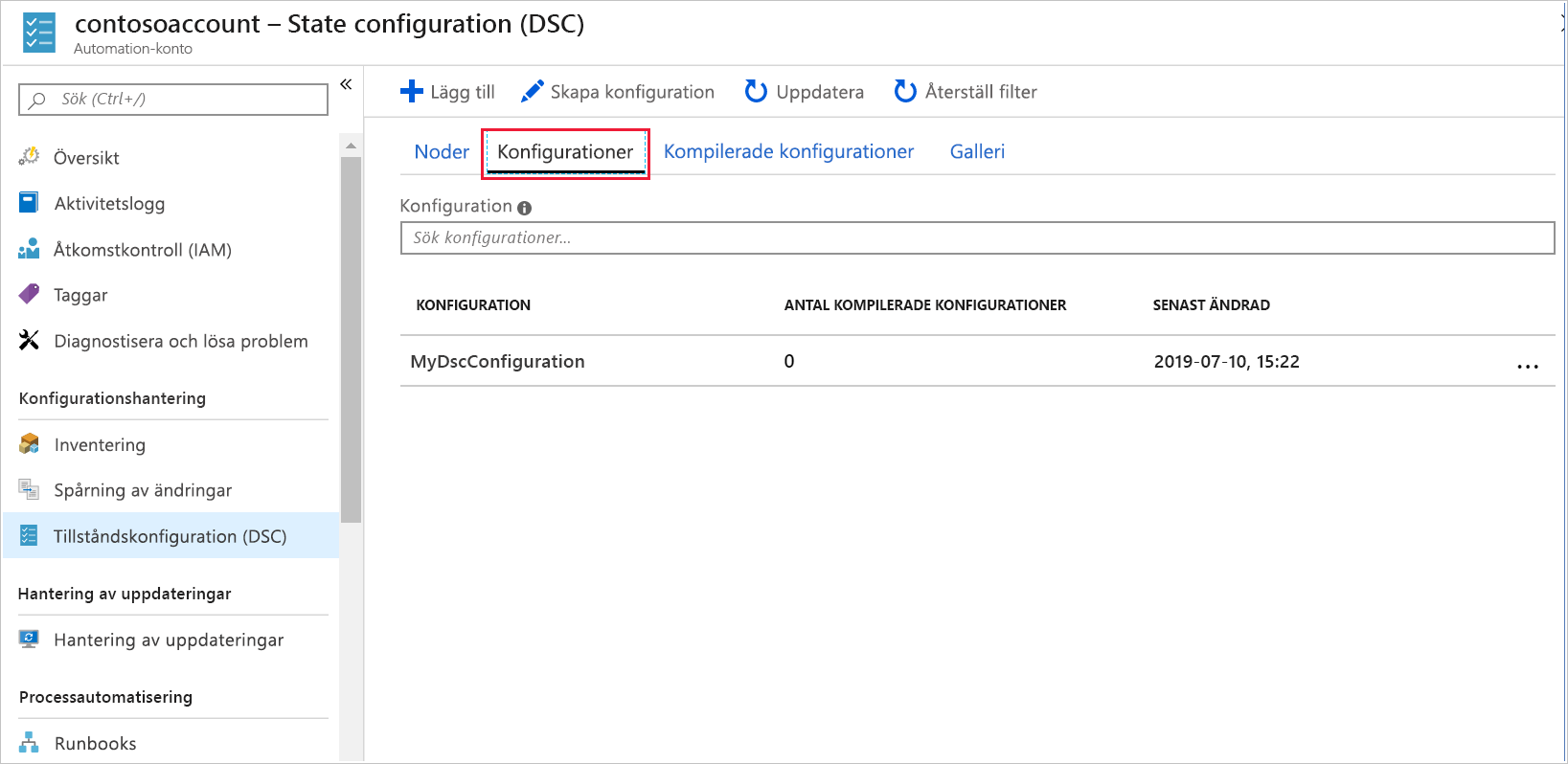Click the sidebar vertical scrollbar thumb

coord(352,340)
